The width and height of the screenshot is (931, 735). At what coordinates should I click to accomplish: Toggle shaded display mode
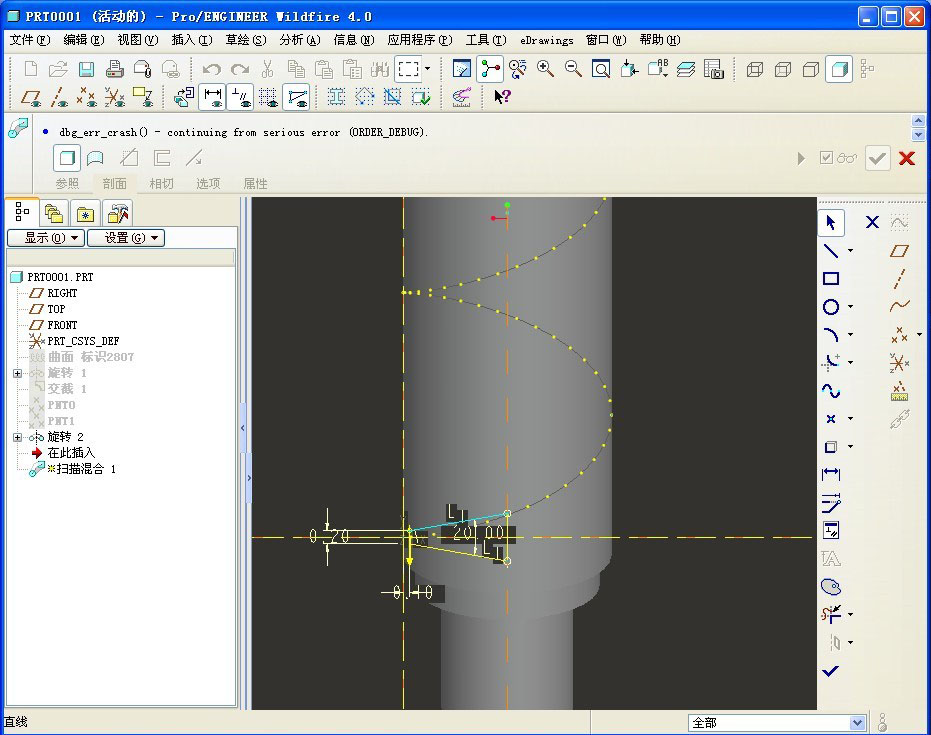tap(839, 69)
